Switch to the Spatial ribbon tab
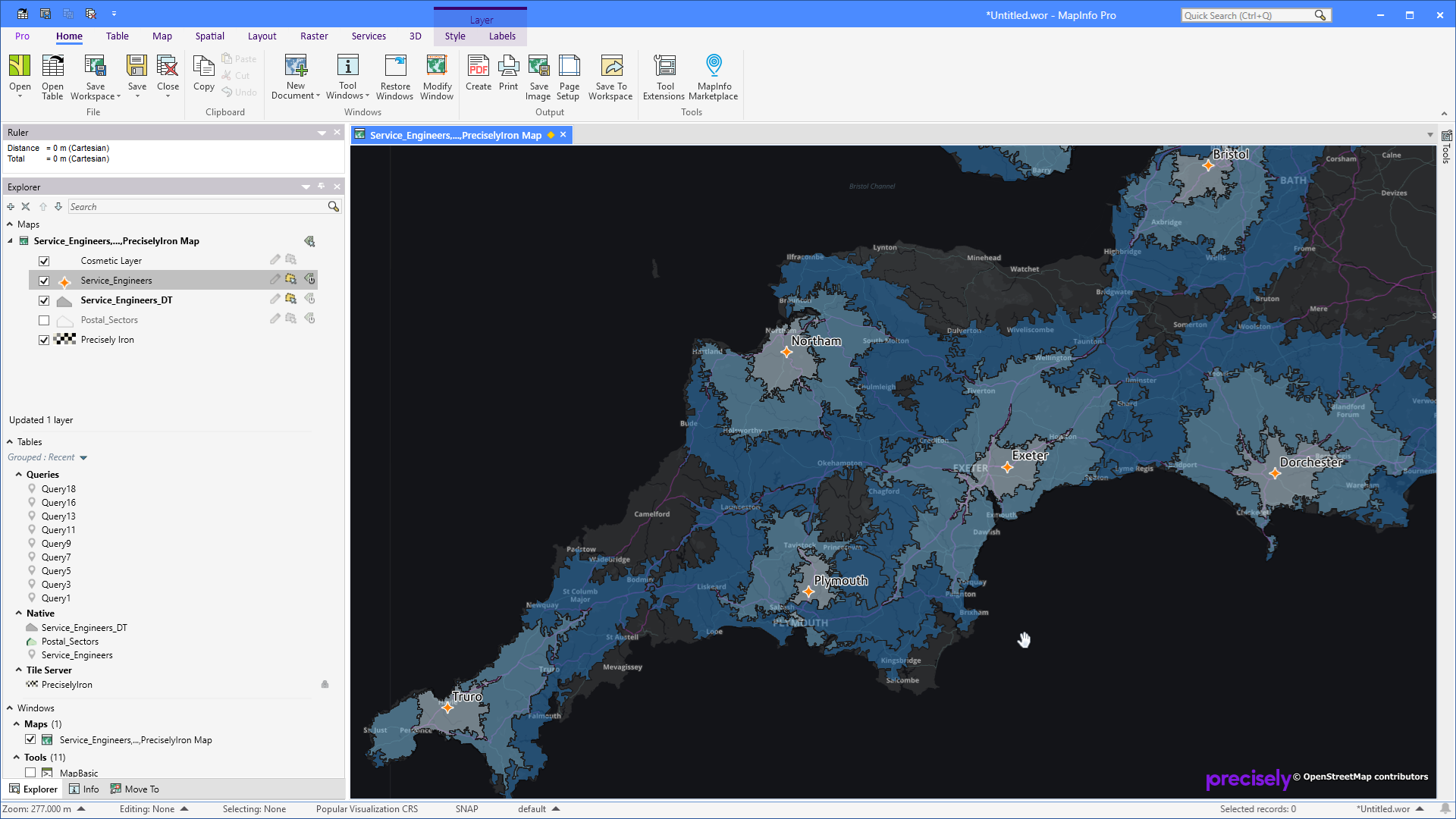The width and height of the screenshot is (1456, 819). [209, 36]
